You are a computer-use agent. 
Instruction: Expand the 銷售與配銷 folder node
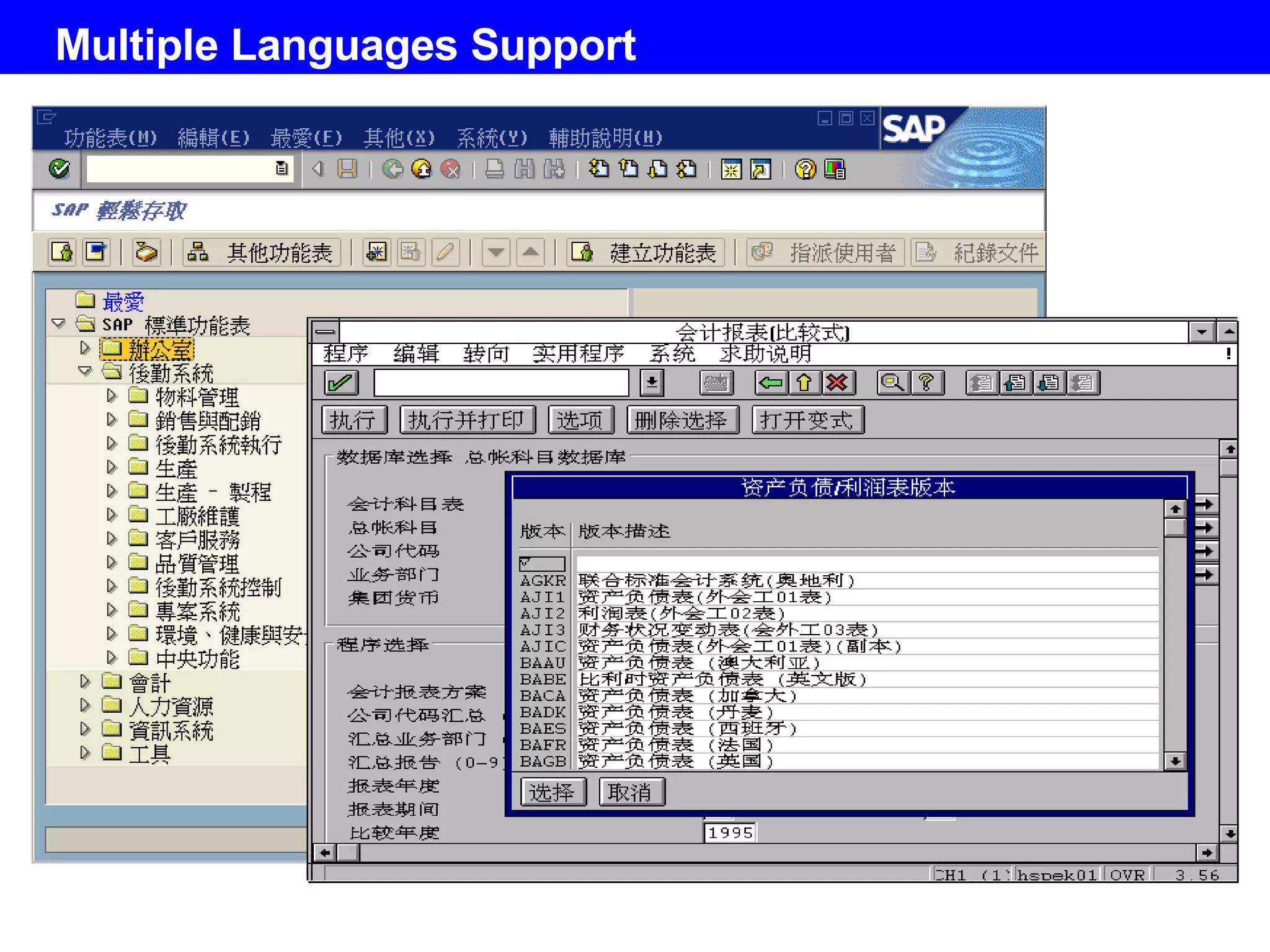coord(112,420)
